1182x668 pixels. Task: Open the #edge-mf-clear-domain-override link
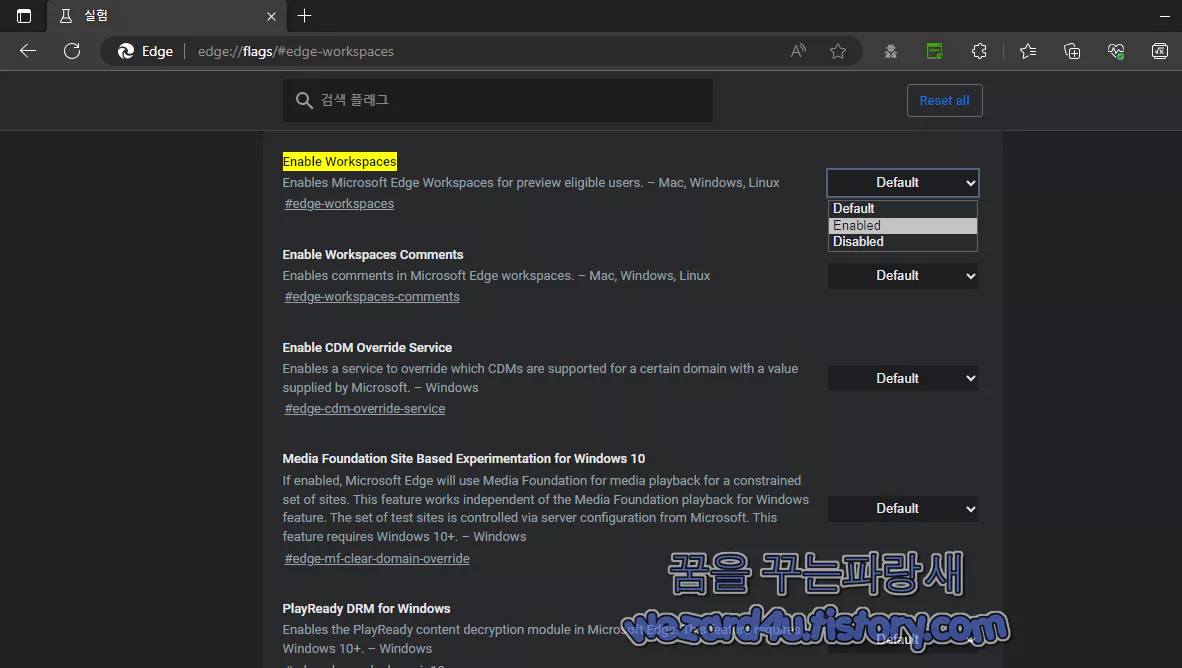376,558
